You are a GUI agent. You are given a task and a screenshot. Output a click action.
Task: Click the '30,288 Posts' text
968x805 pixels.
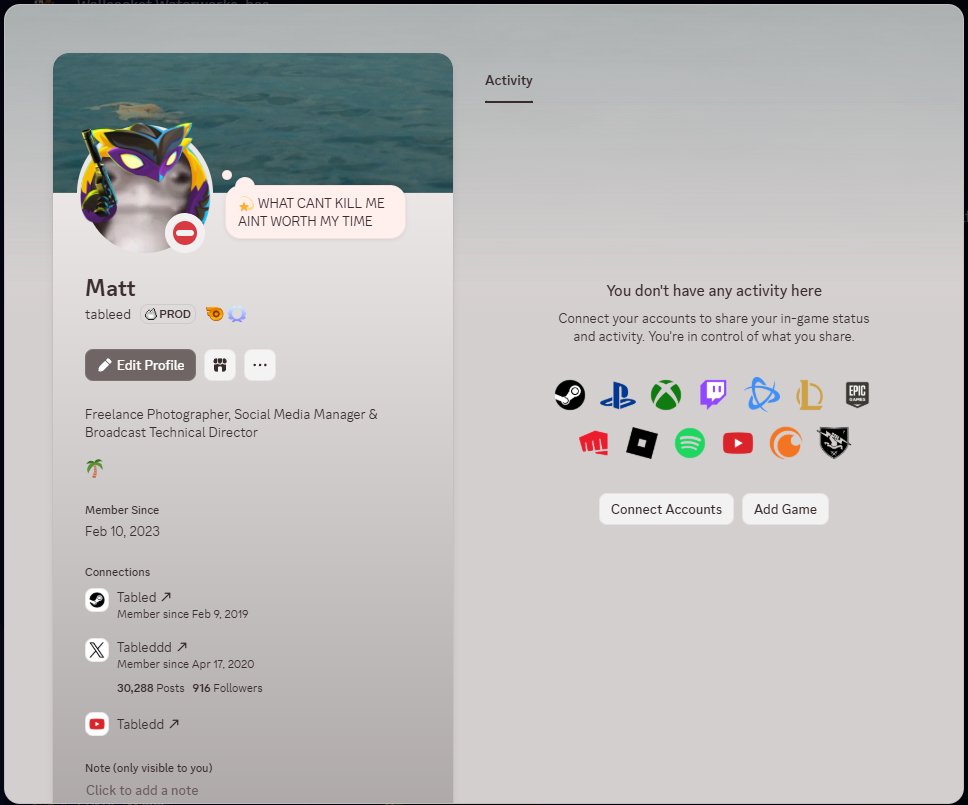tap(151, 688)
